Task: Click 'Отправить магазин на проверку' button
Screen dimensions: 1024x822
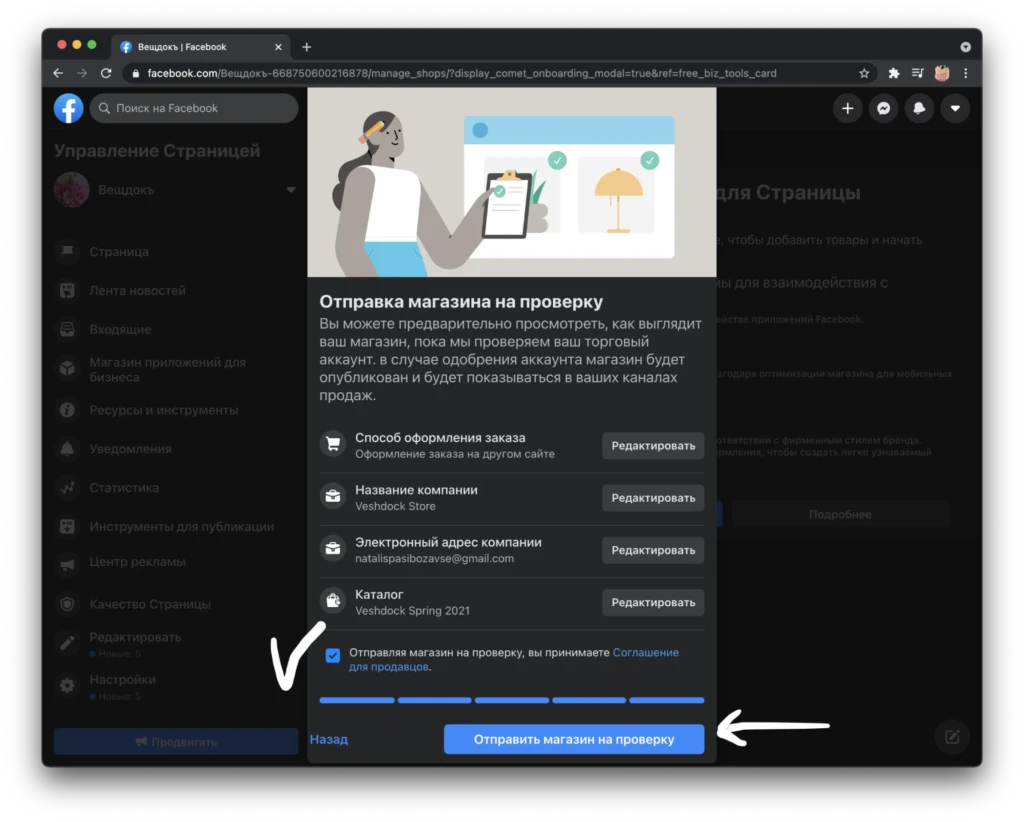Action: coord(574,739)
